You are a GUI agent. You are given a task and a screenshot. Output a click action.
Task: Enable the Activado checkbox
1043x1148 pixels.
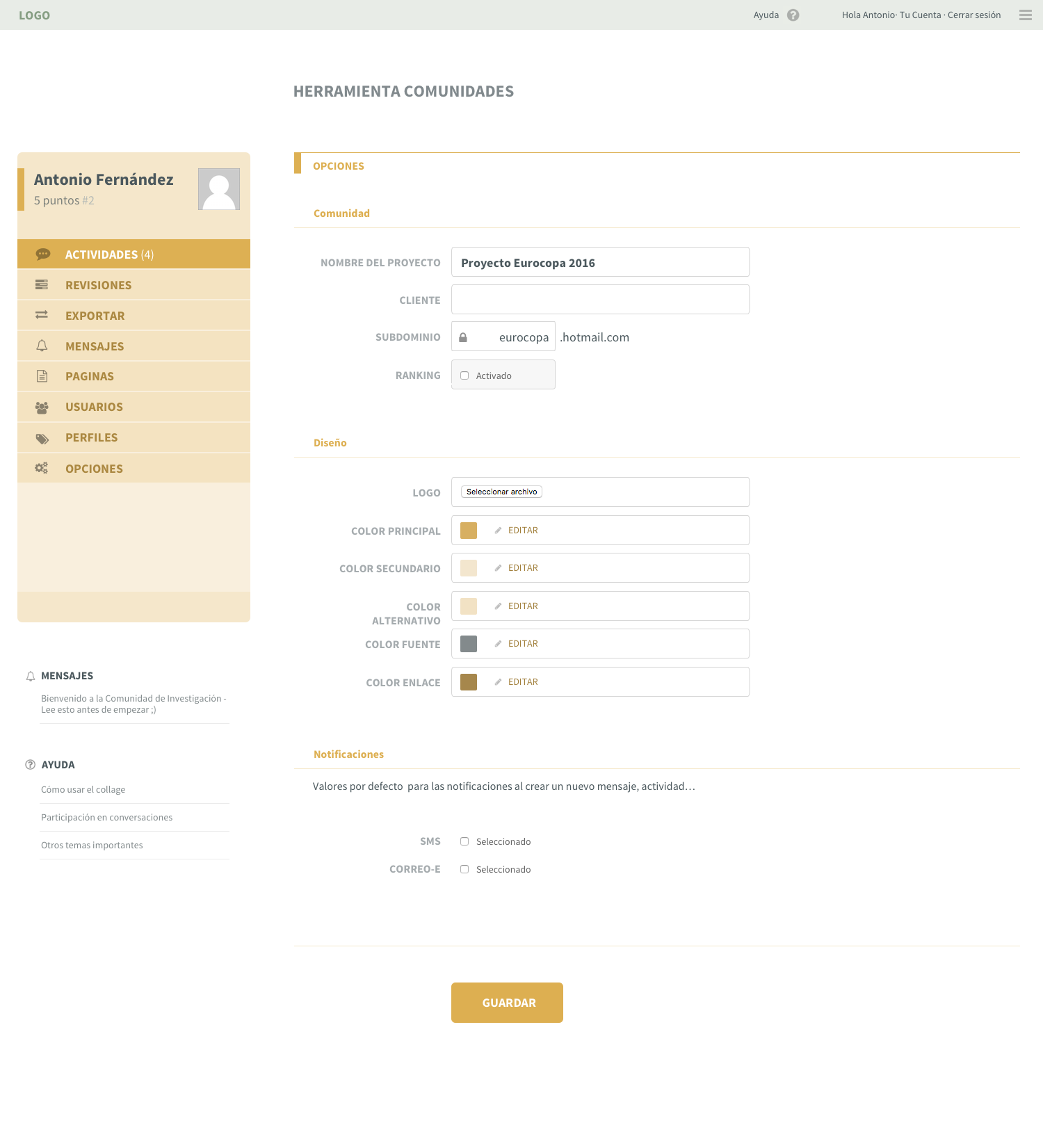coord(464,375)
